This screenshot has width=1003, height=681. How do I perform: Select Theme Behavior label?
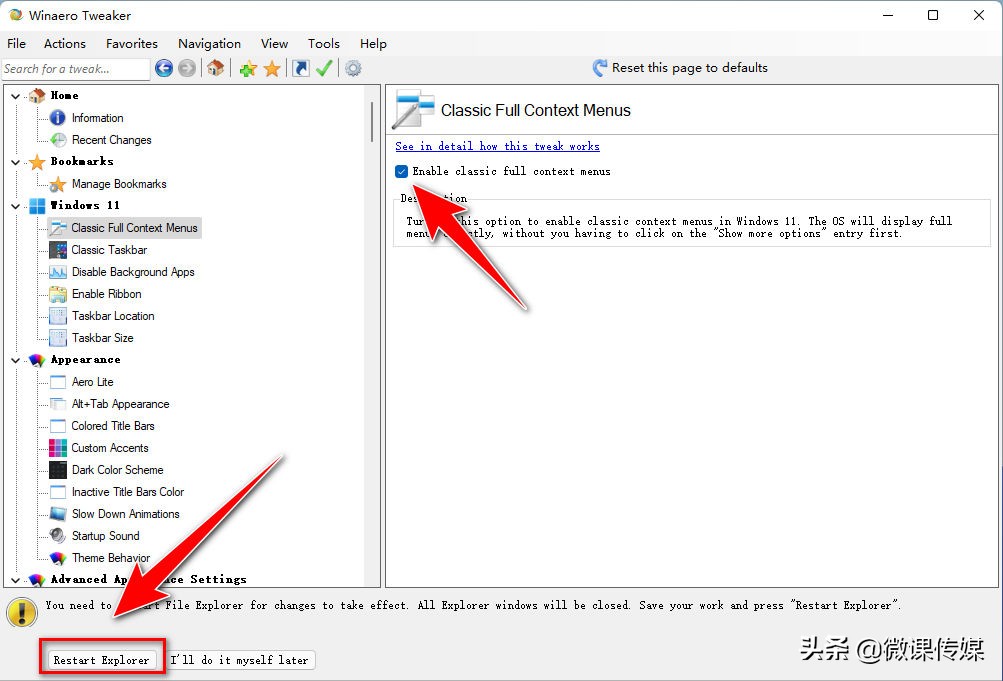(111, 558)
